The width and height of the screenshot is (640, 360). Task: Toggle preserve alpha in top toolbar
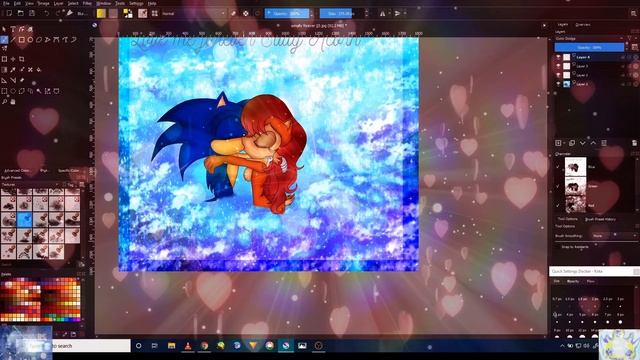[x=246, y=13]
